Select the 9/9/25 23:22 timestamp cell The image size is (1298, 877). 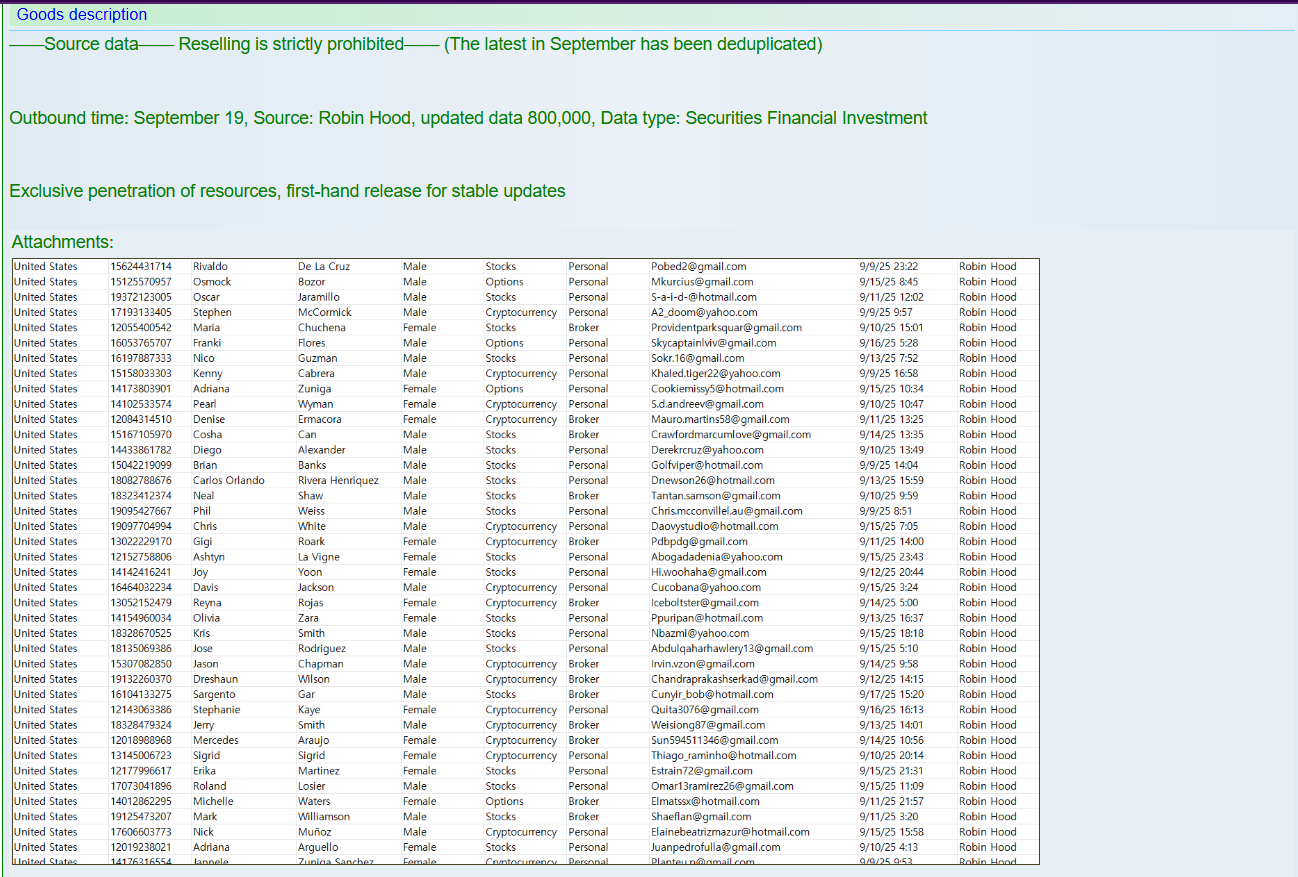pyautogui.click(x=888, y=267)
